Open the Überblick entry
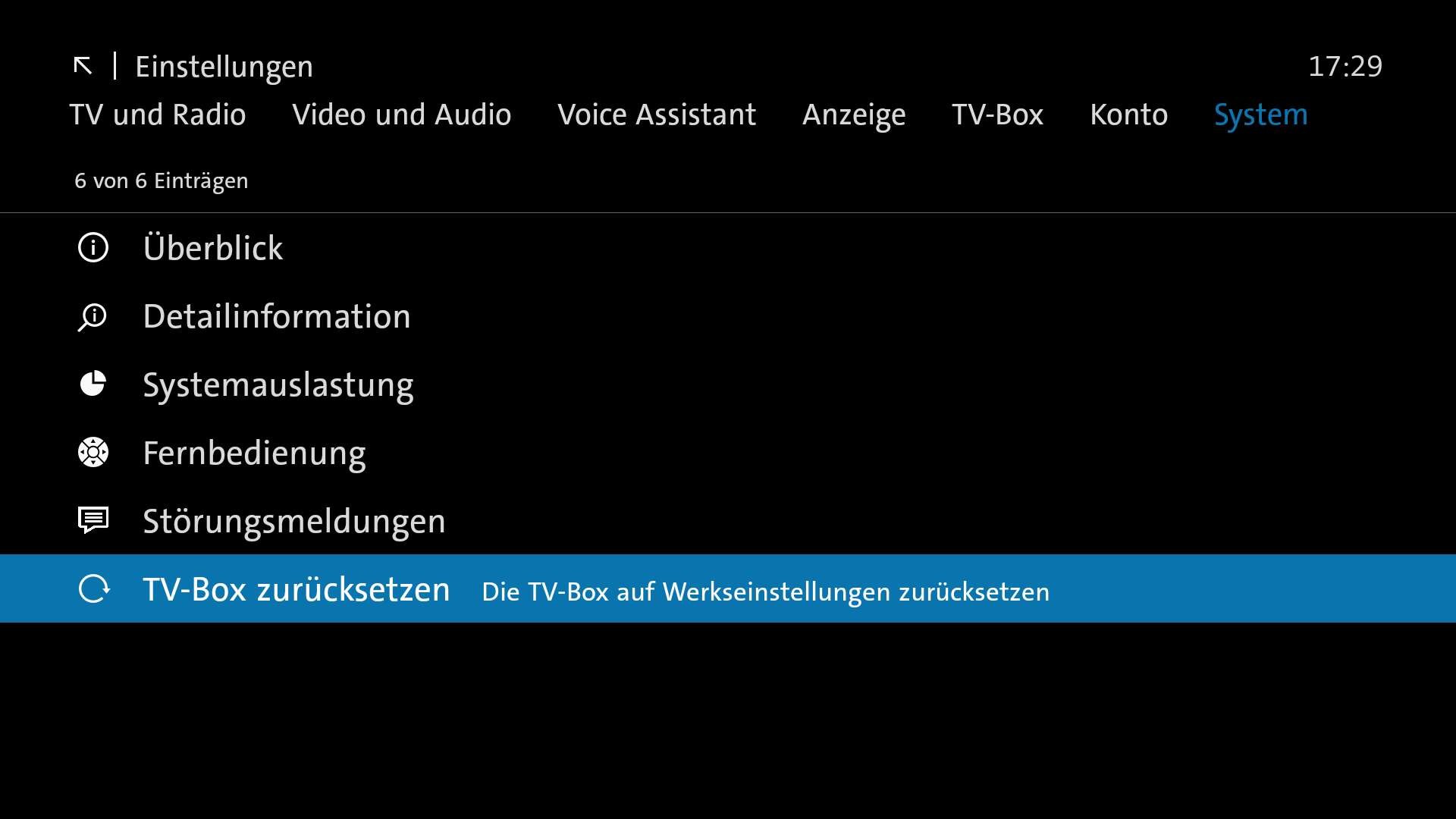The width and height of the screenshot is (1456, 819). click(213, 248)
